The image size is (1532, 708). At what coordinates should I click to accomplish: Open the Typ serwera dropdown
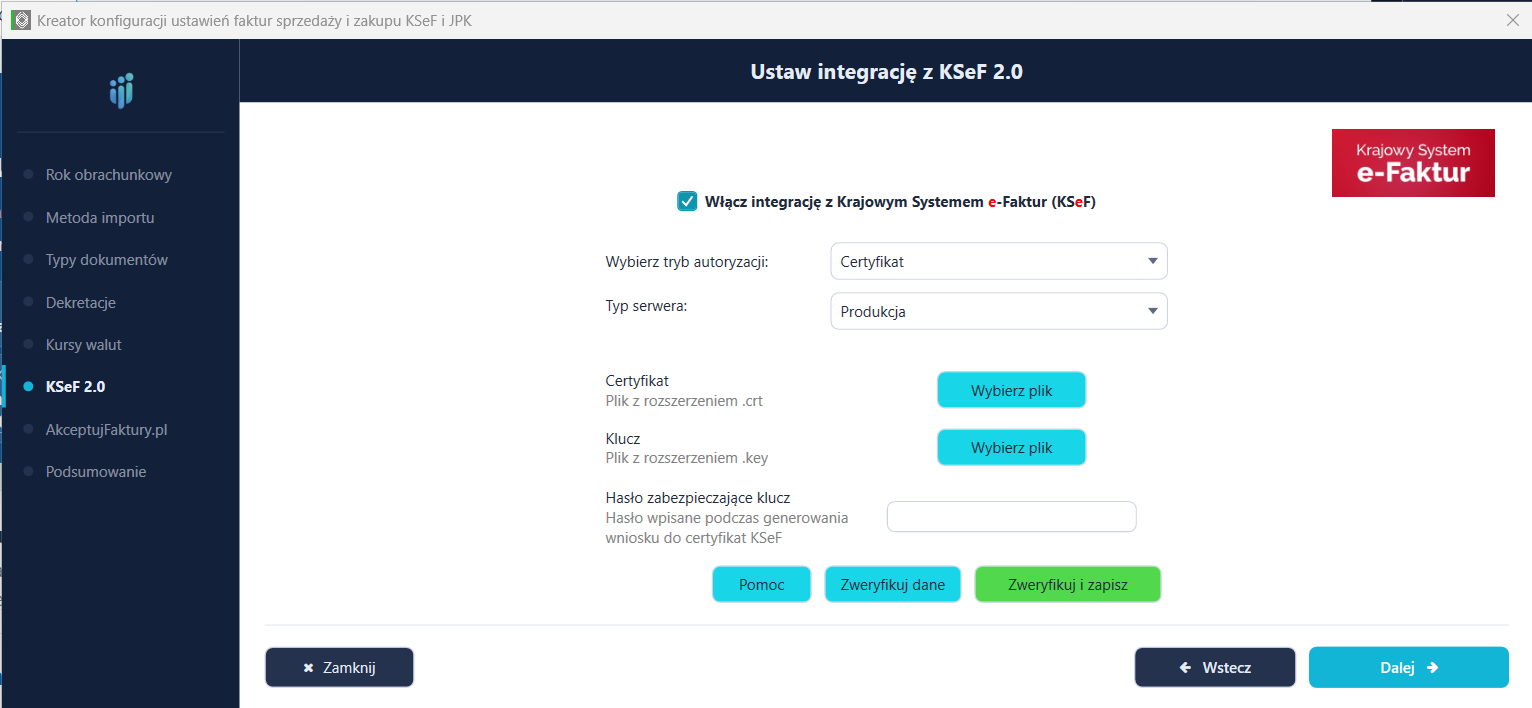tap(999, 311)
